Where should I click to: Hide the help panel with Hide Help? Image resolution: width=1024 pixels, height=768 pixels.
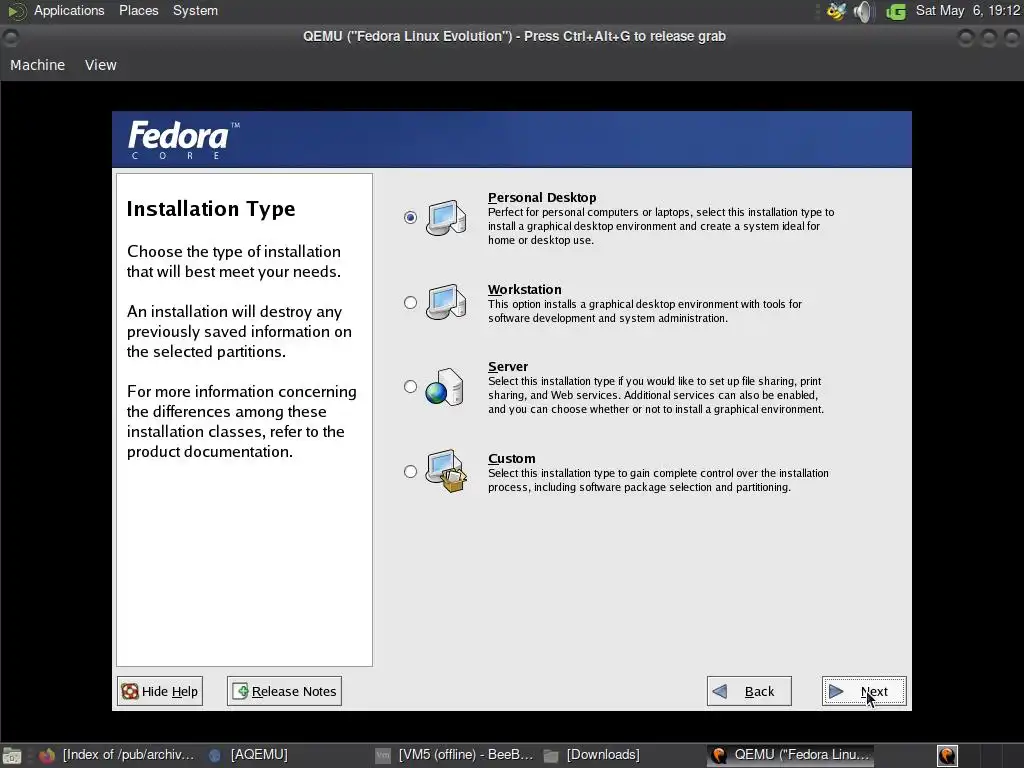point(160,691)
